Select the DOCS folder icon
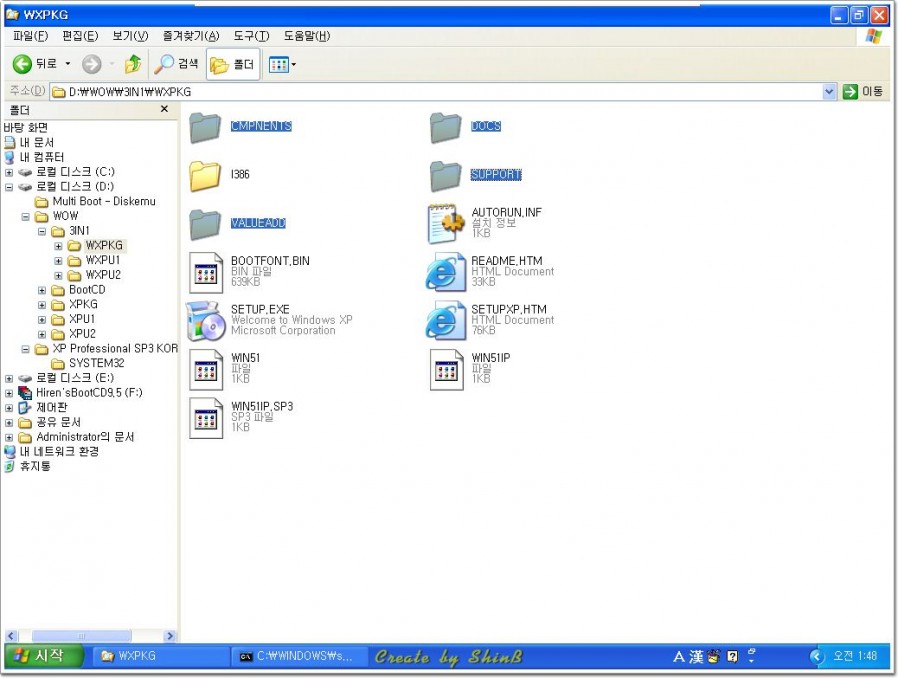Viewport: 900px width, 678px height. point(445,126)
